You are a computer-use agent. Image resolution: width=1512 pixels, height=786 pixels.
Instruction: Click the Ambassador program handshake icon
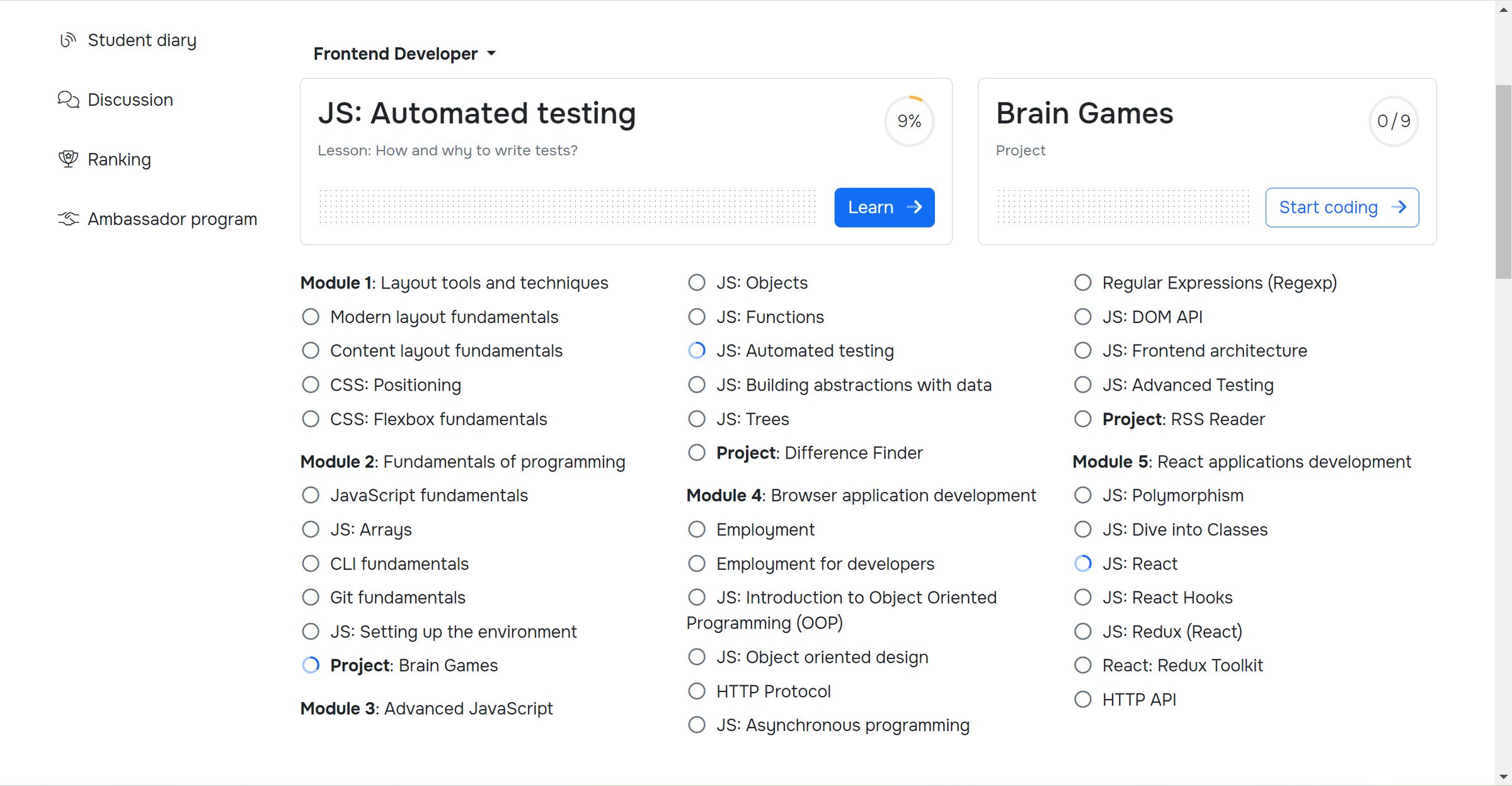coord(68,219)
